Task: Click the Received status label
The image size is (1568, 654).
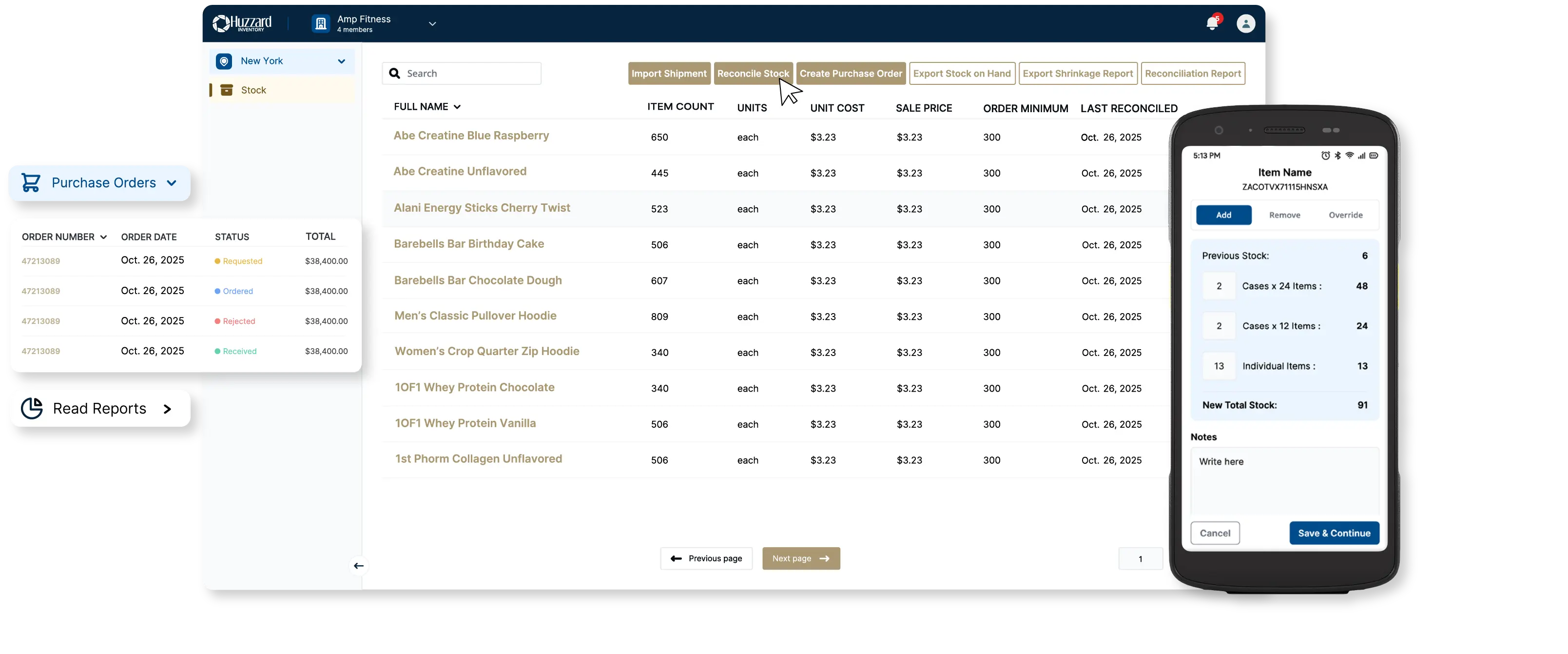Action: point(239,351)
